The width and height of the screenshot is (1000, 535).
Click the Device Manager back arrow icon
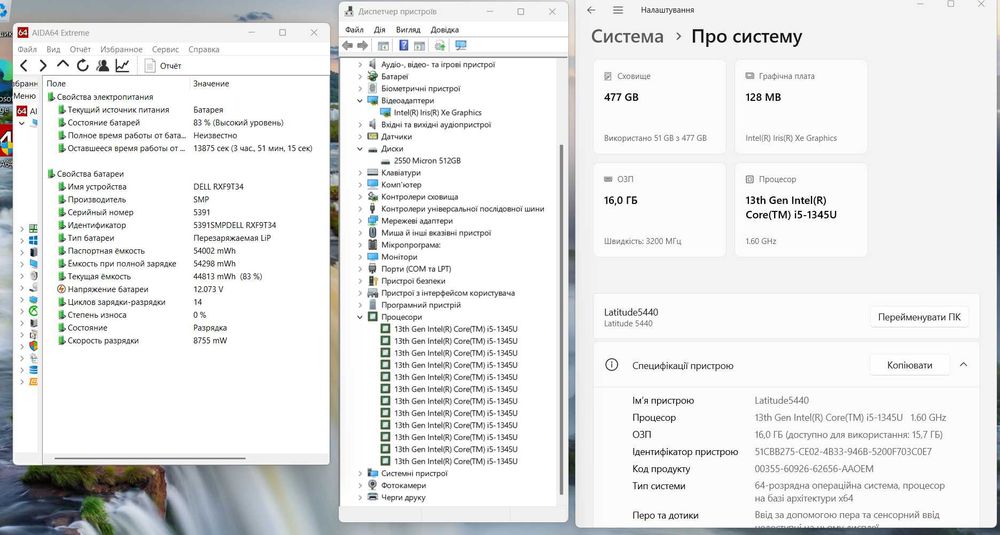coord(348,45)
